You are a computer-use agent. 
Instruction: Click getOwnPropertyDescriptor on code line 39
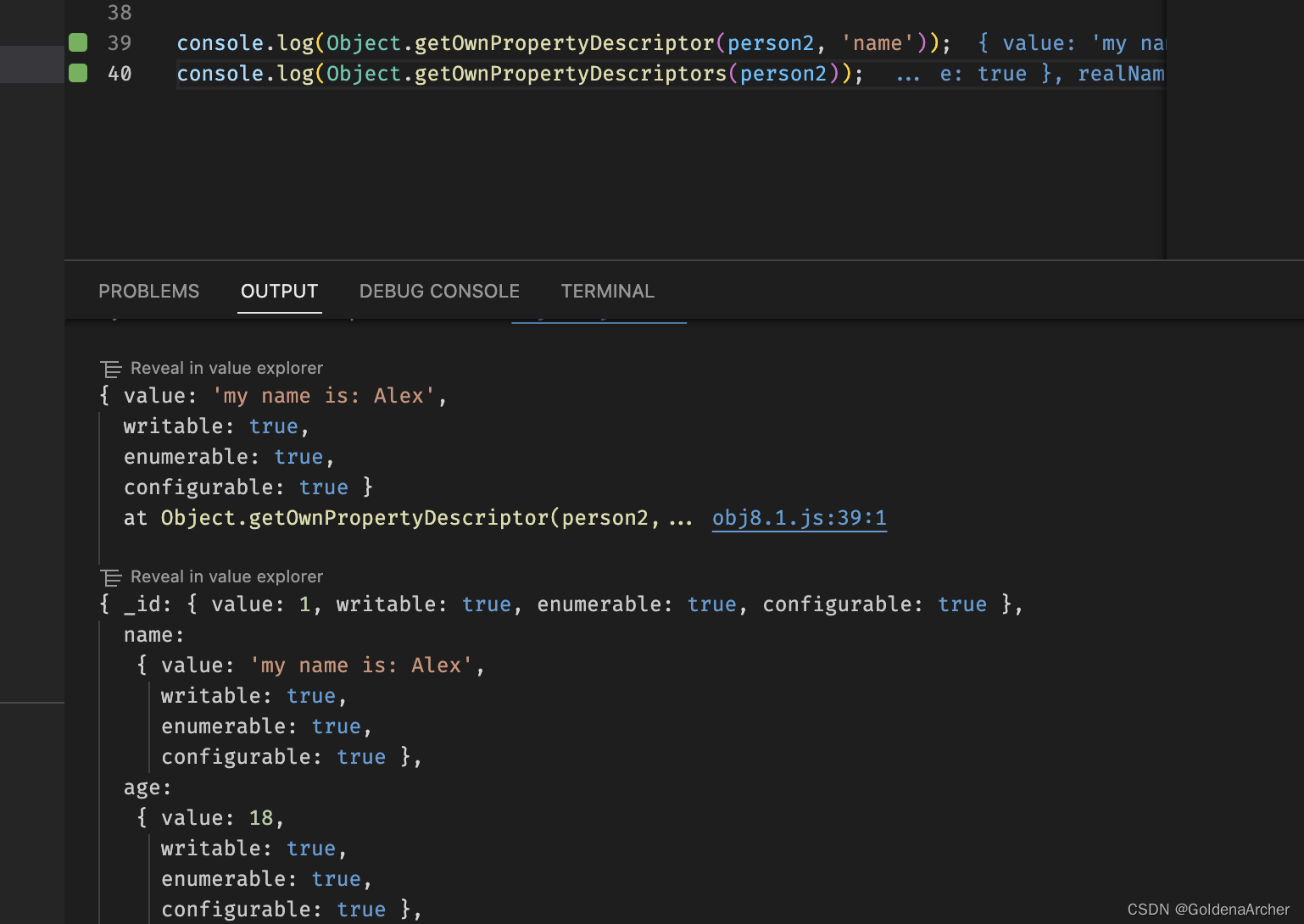(565, 43)
